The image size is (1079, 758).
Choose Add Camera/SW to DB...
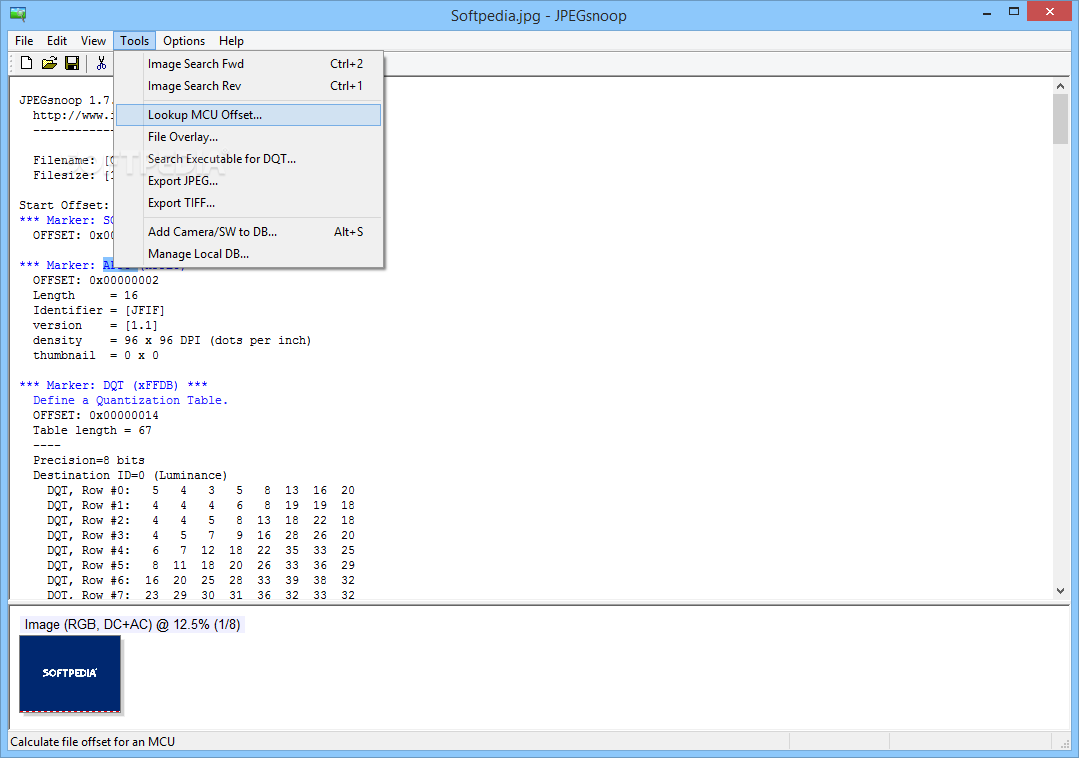coord(248,232)
